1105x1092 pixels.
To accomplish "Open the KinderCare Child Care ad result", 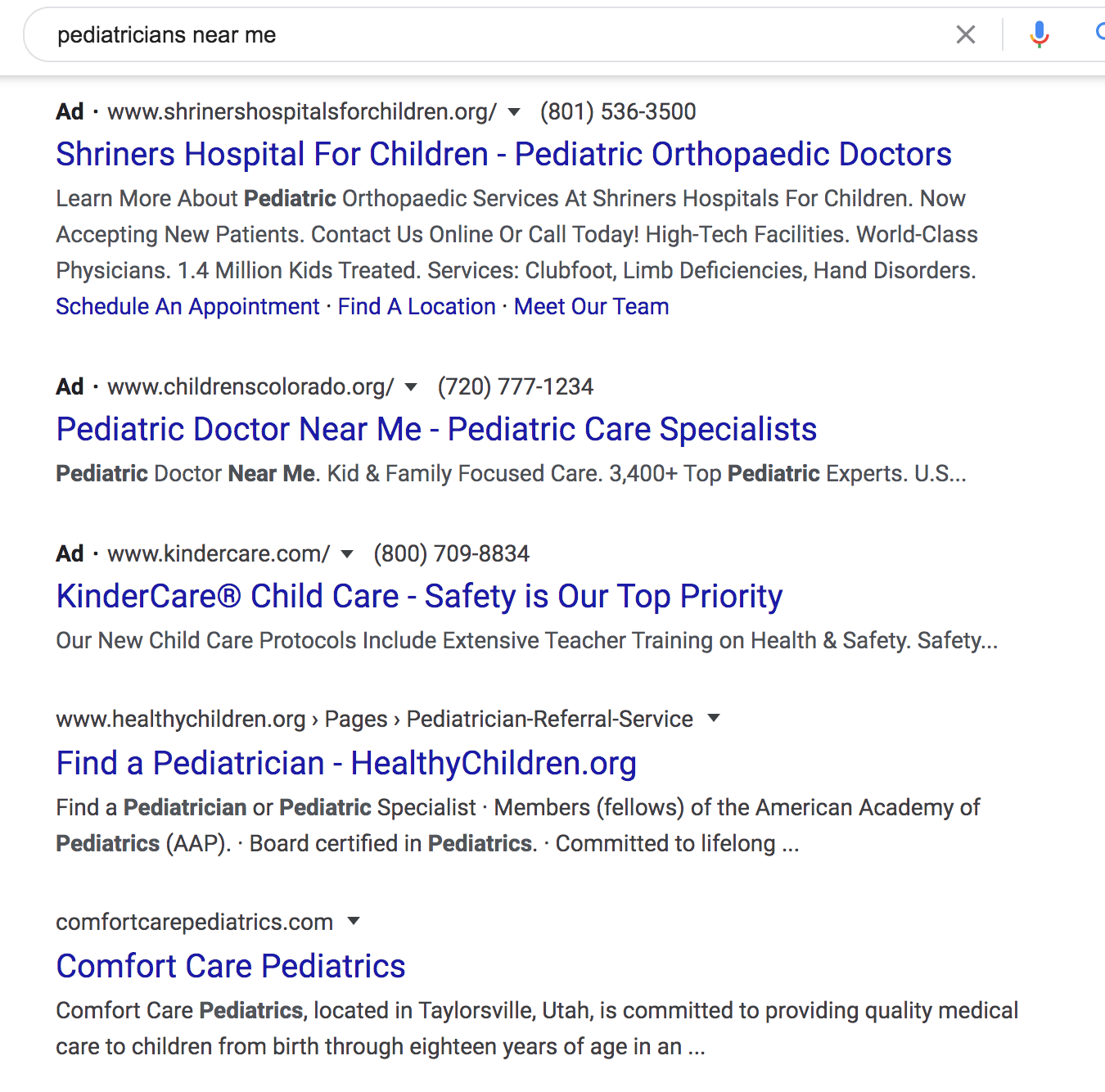I will pyautogui.click(x=418, y=596).
